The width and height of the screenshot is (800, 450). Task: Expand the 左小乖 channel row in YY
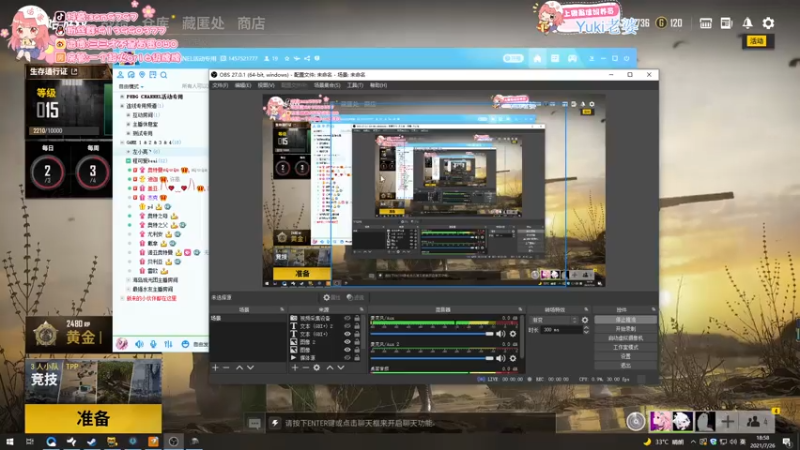(129, 152)
